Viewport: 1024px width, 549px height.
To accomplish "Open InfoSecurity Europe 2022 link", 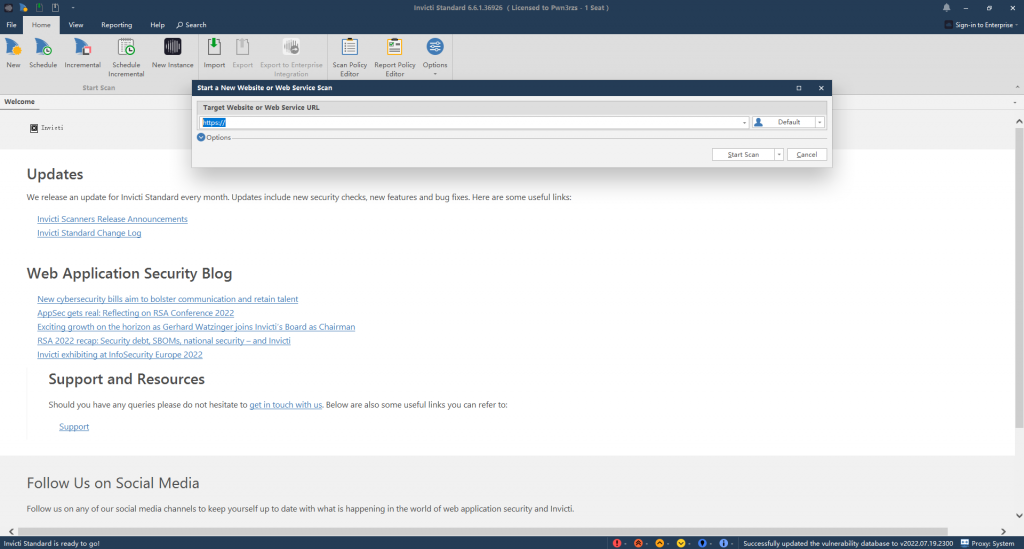I will [120, 354].
